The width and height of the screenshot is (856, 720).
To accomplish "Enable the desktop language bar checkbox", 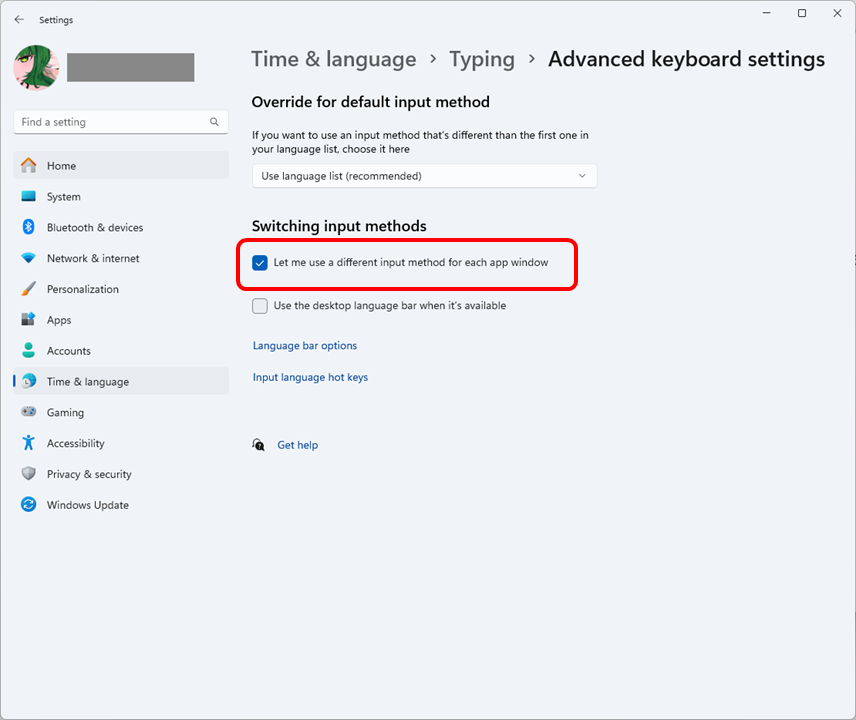I will click(260, 306).
